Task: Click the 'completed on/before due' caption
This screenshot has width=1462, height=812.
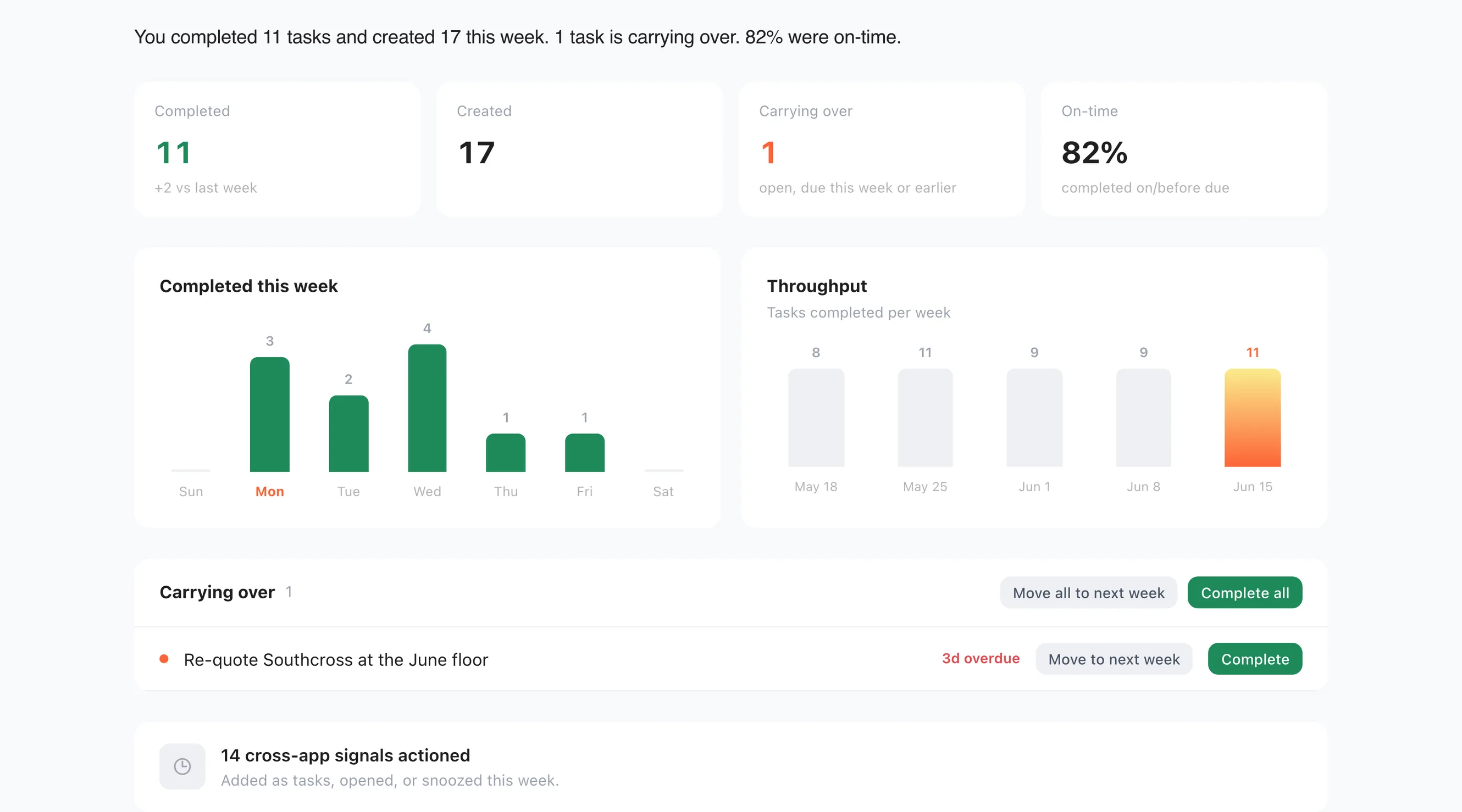Action: (x=1145, y=188)
